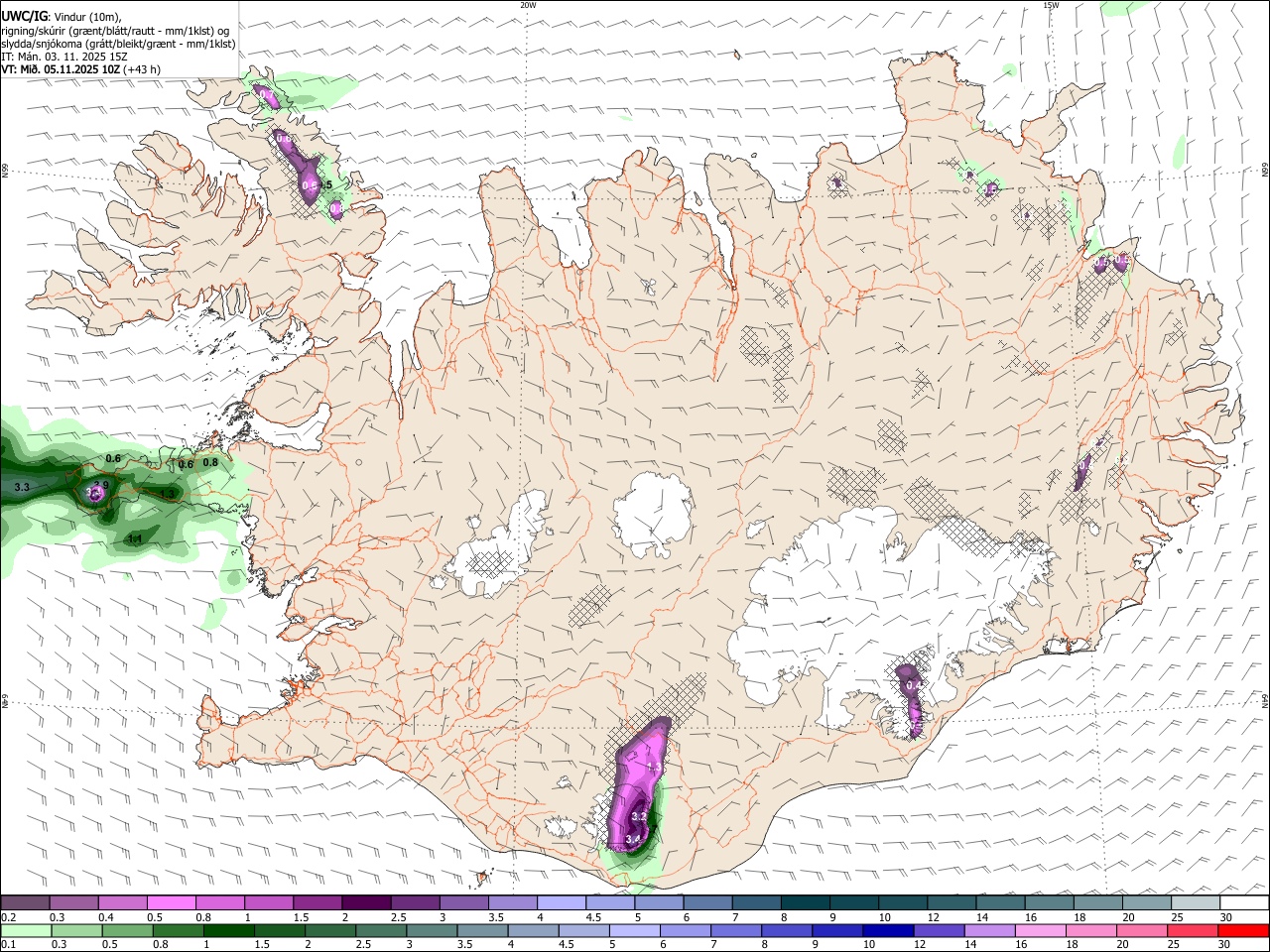Select the pink swatch between 16 and 18, lower legend row
1270x952 pixels.
point(1038,930)
